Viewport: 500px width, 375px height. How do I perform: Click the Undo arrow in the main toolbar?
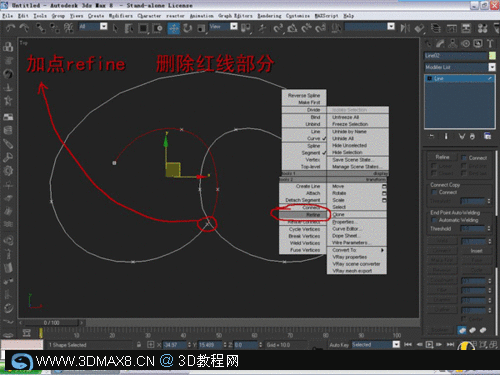[11, 28]
